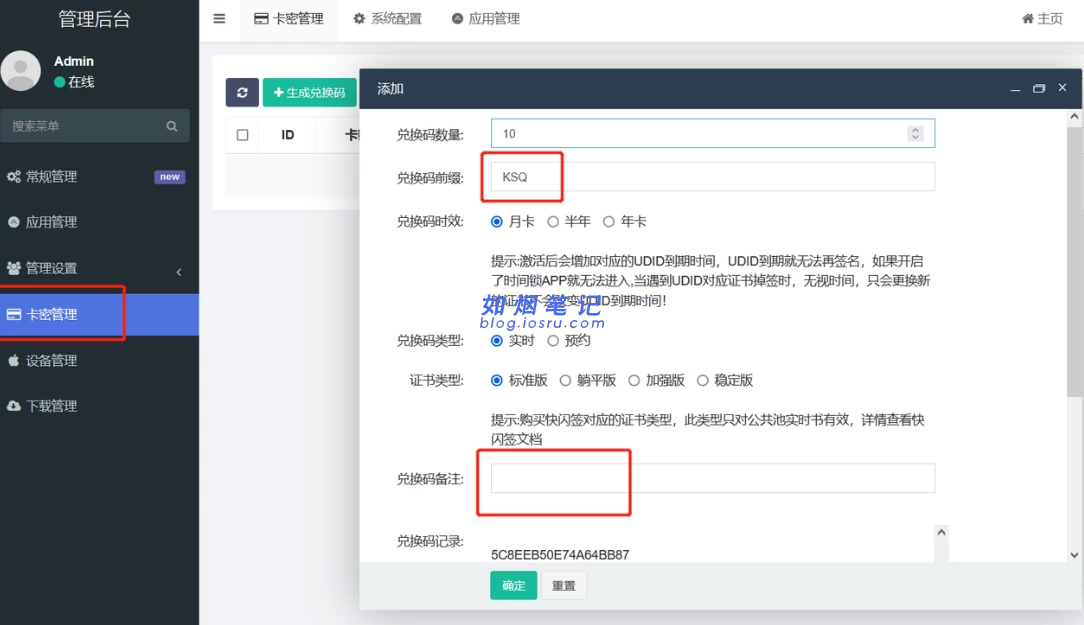
Task: Switch to the 系统配置 top tab
Action: tap(387, 19)
